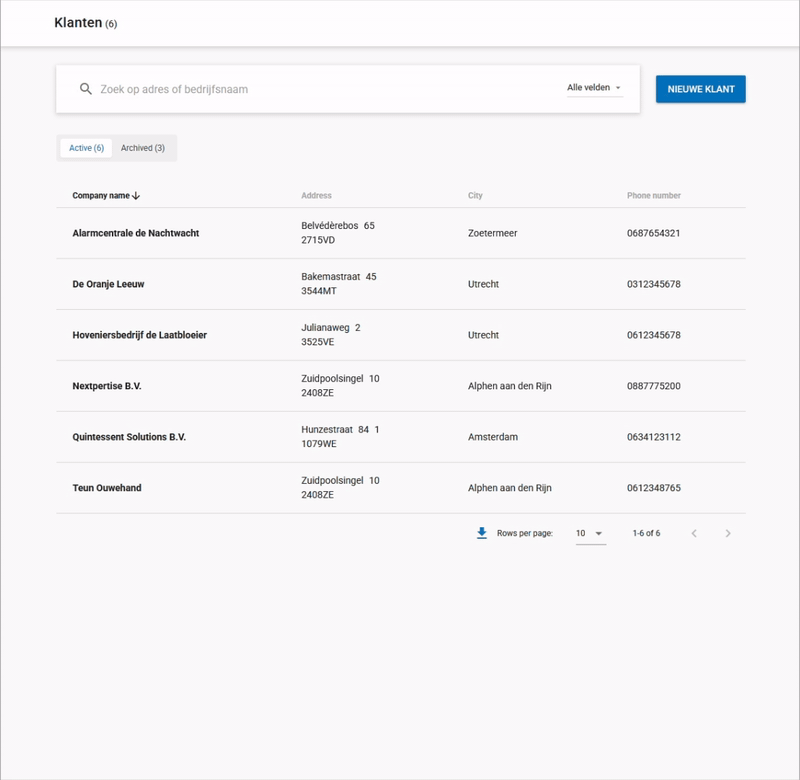Select phone number 0612348765
Viewport: 800px width, 780px height.
click(x=654, y=488)
